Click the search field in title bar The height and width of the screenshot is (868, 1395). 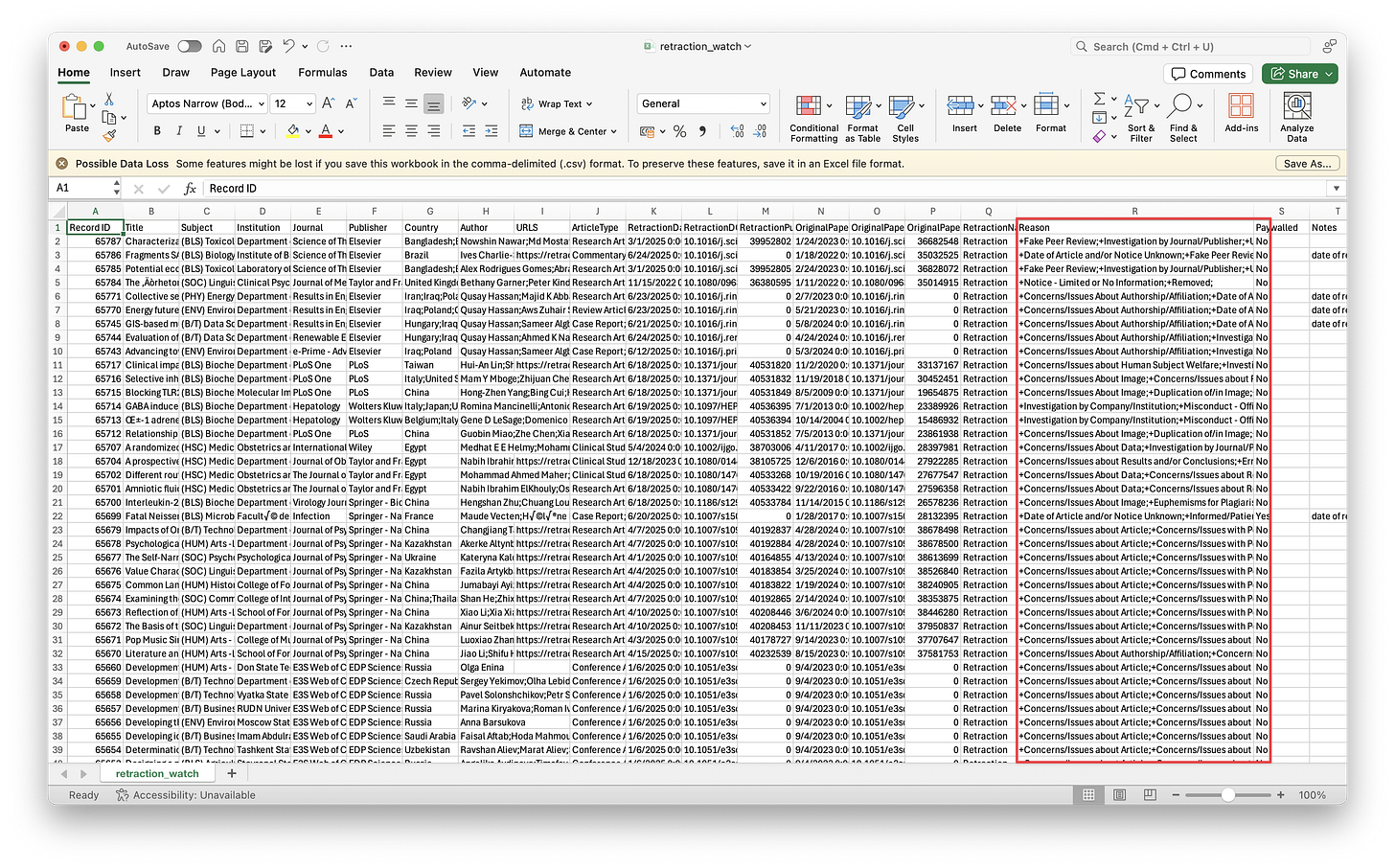coord(1189,46)
